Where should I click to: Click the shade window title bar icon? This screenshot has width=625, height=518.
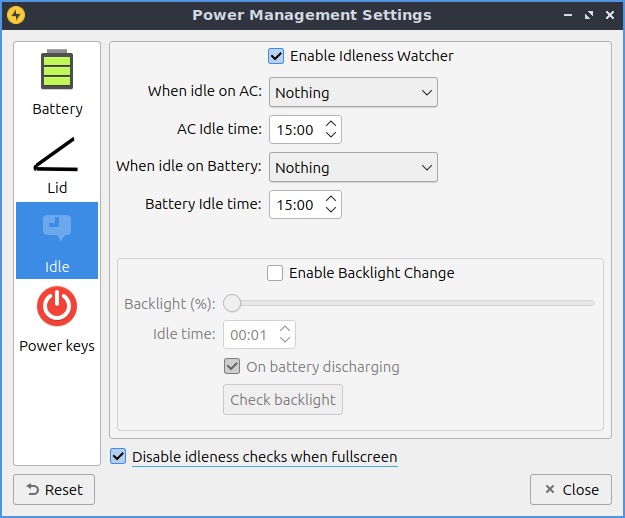[x=566, y=15]
